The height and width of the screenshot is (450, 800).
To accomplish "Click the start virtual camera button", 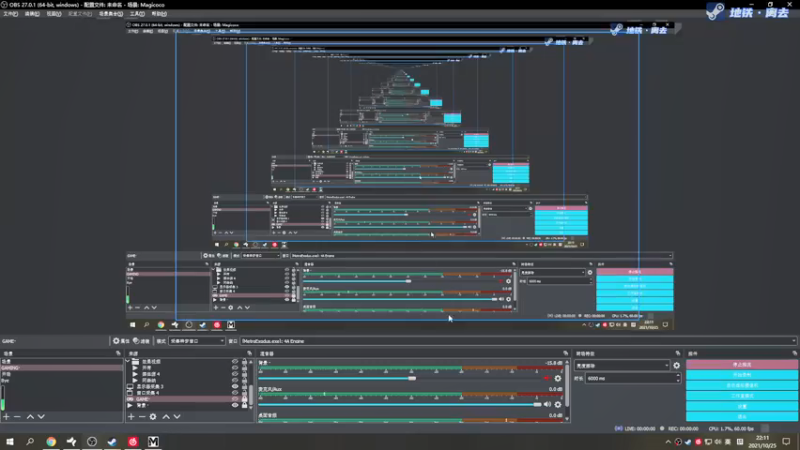I will pyautogui.click(x=742, y=385).
